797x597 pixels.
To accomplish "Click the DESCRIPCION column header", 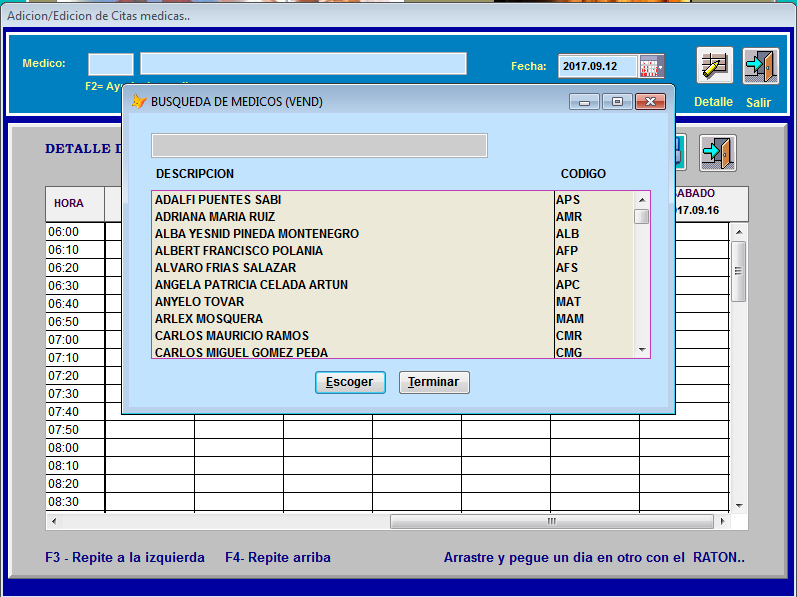I will point(195,174).
